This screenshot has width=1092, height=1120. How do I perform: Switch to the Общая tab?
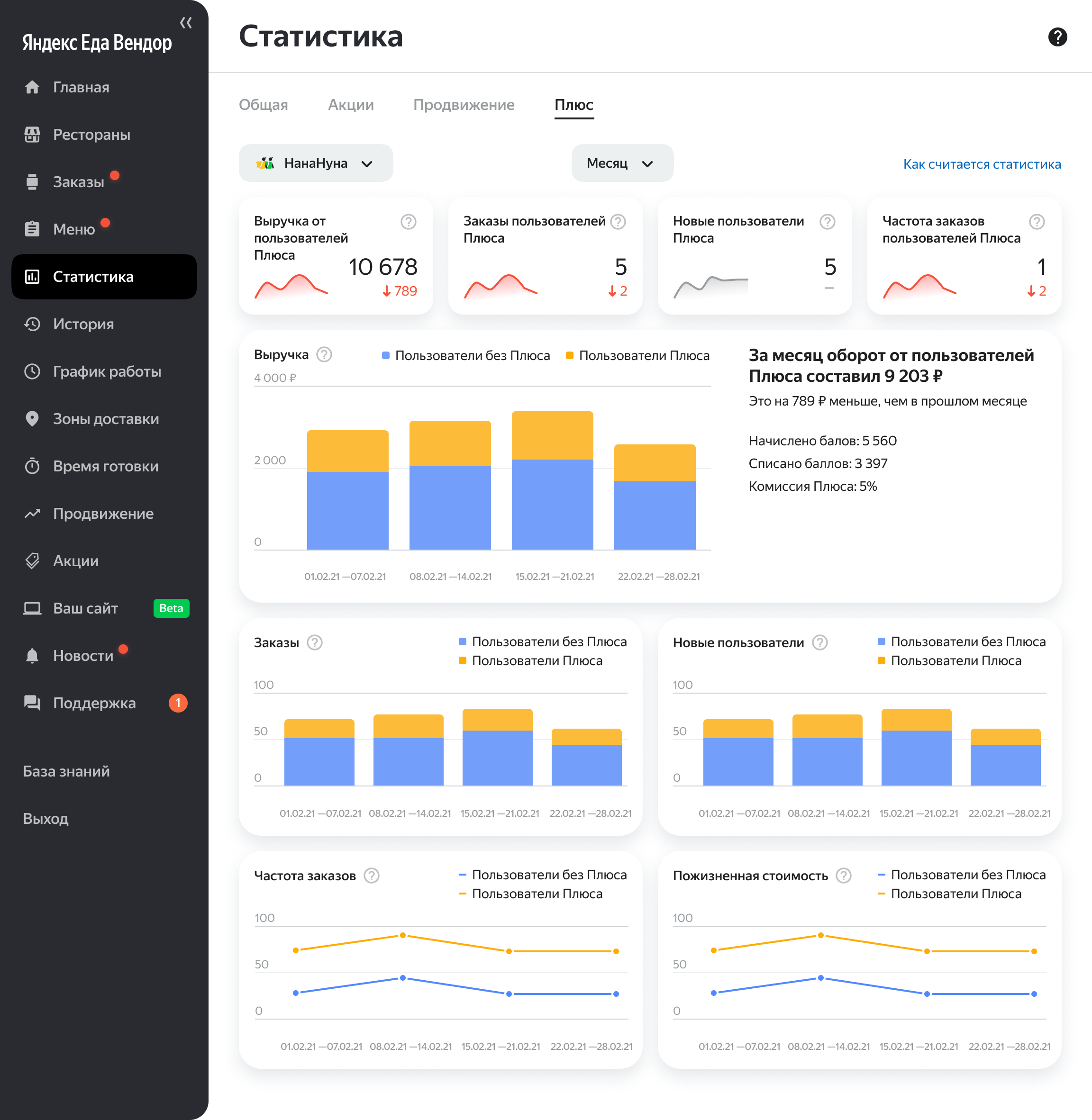[x=263, y=105]
